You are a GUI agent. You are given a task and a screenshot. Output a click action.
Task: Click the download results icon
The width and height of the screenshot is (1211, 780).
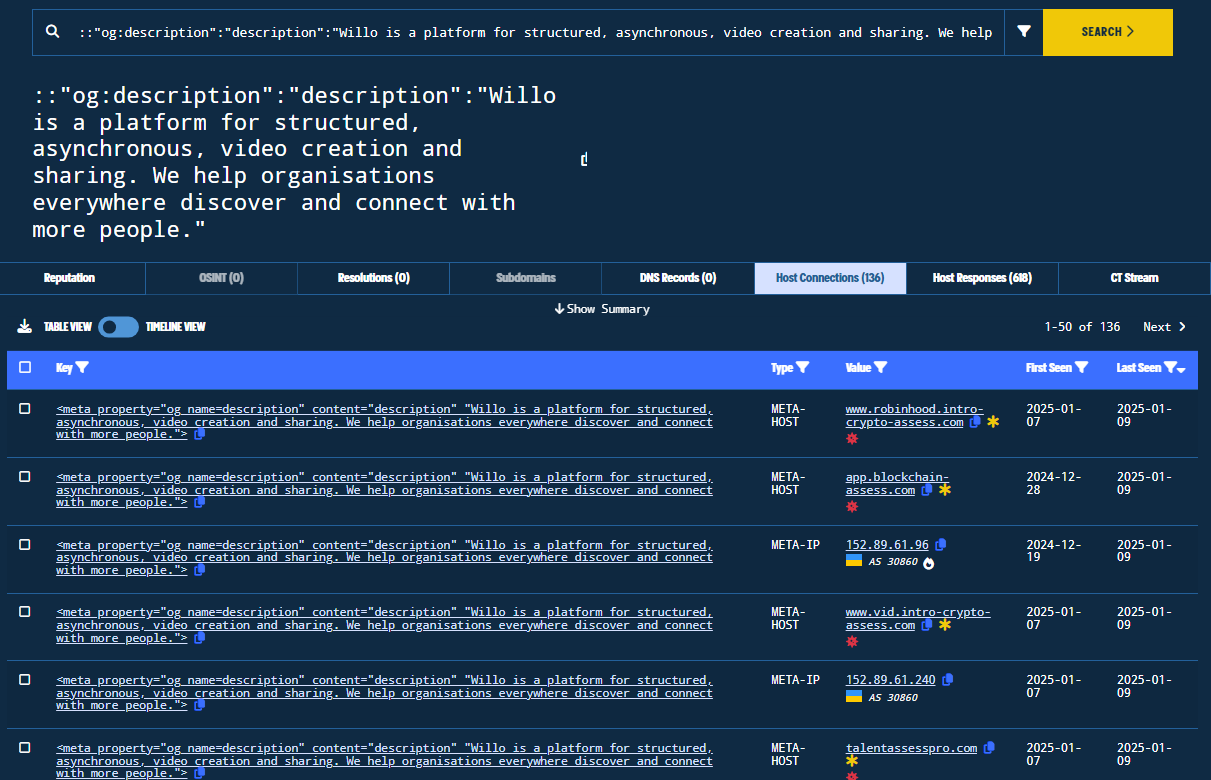(x=25, y=327)
